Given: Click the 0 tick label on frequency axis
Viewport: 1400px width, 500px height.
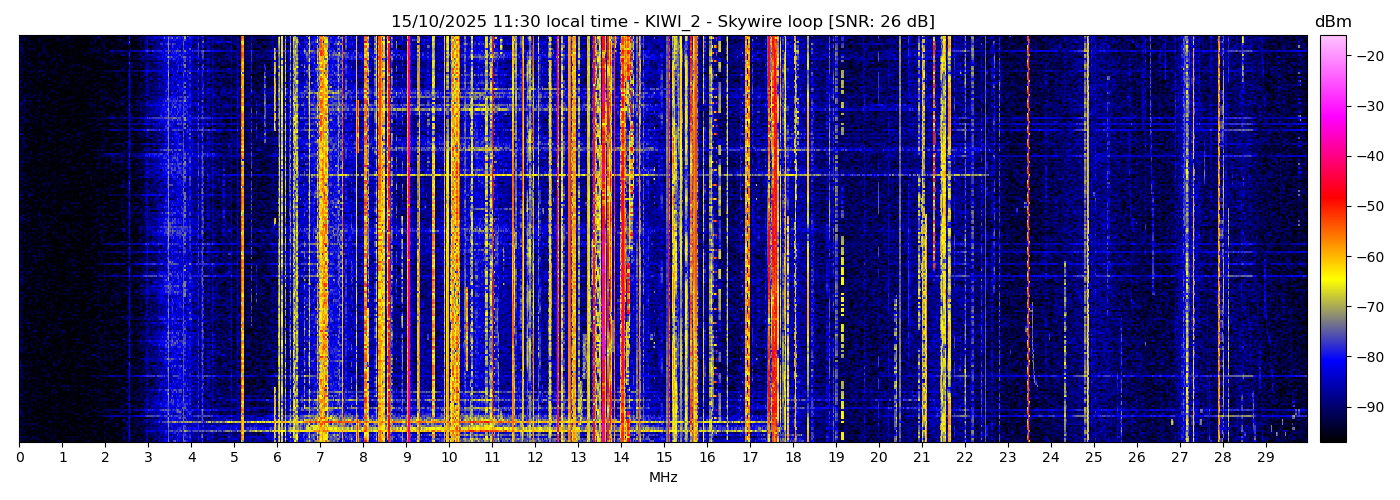Looking at the screenshot, I should click(x=19, y=458).
